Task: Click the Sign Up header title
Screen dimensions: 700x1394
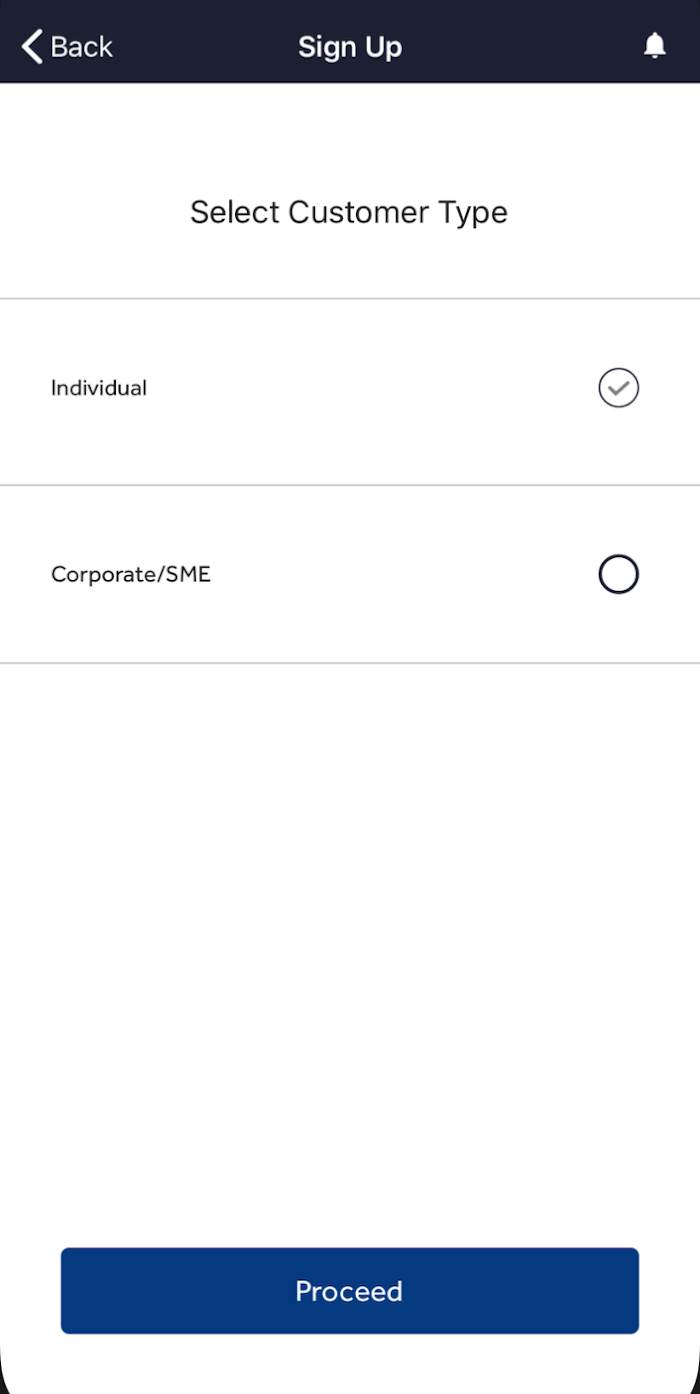Action: 350,47
